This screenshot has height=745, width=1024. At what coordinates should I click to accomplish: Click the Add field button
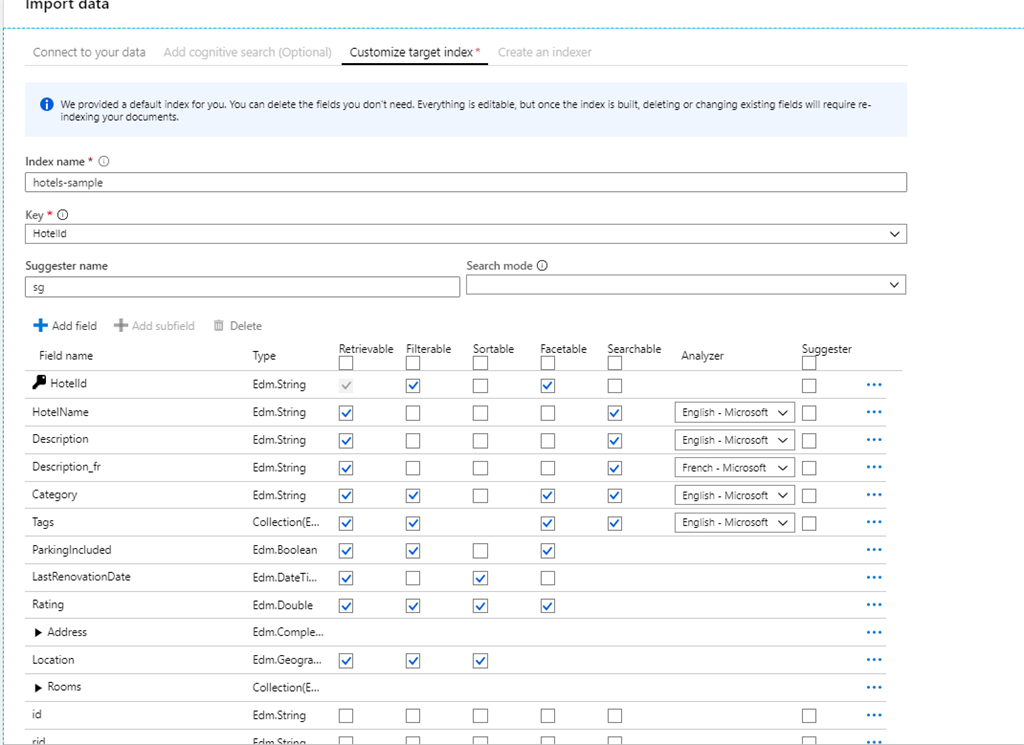click(64, 325)
